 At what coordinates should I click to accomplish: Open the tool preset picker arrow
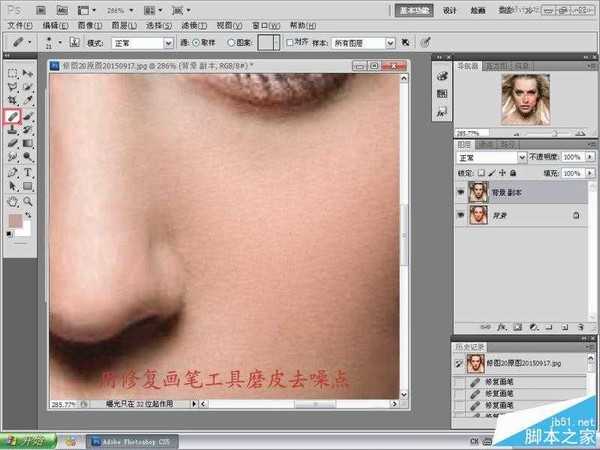coord(29,42)
